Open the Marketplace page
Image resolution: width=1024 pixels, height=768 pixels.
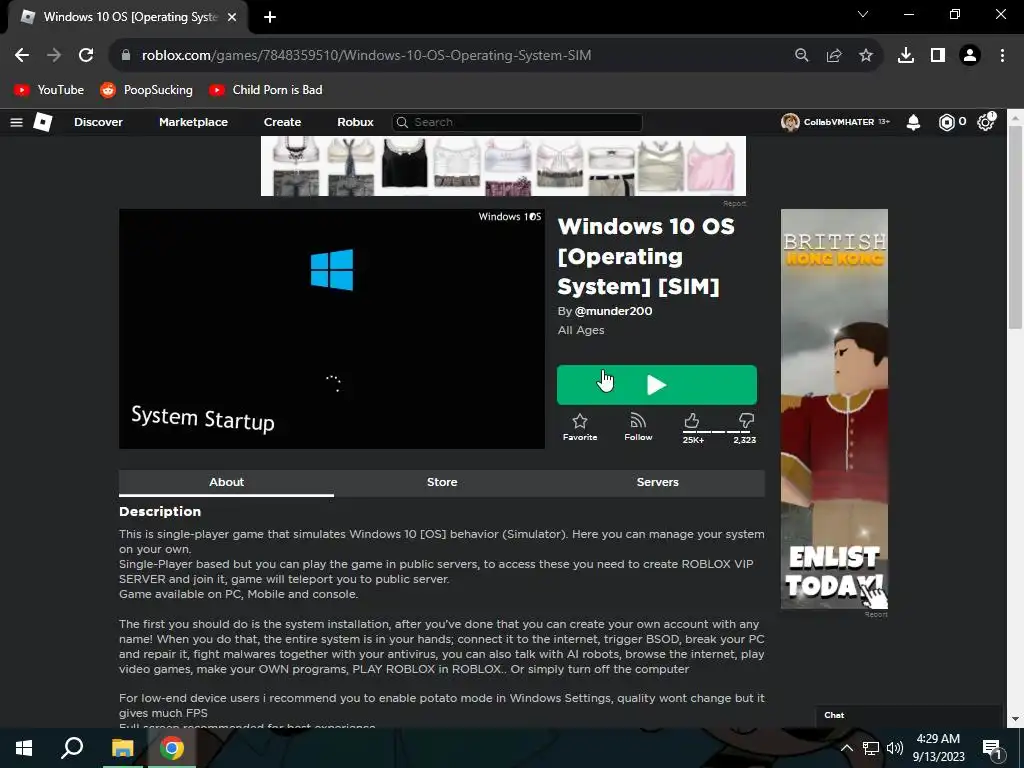coord(193,122)
